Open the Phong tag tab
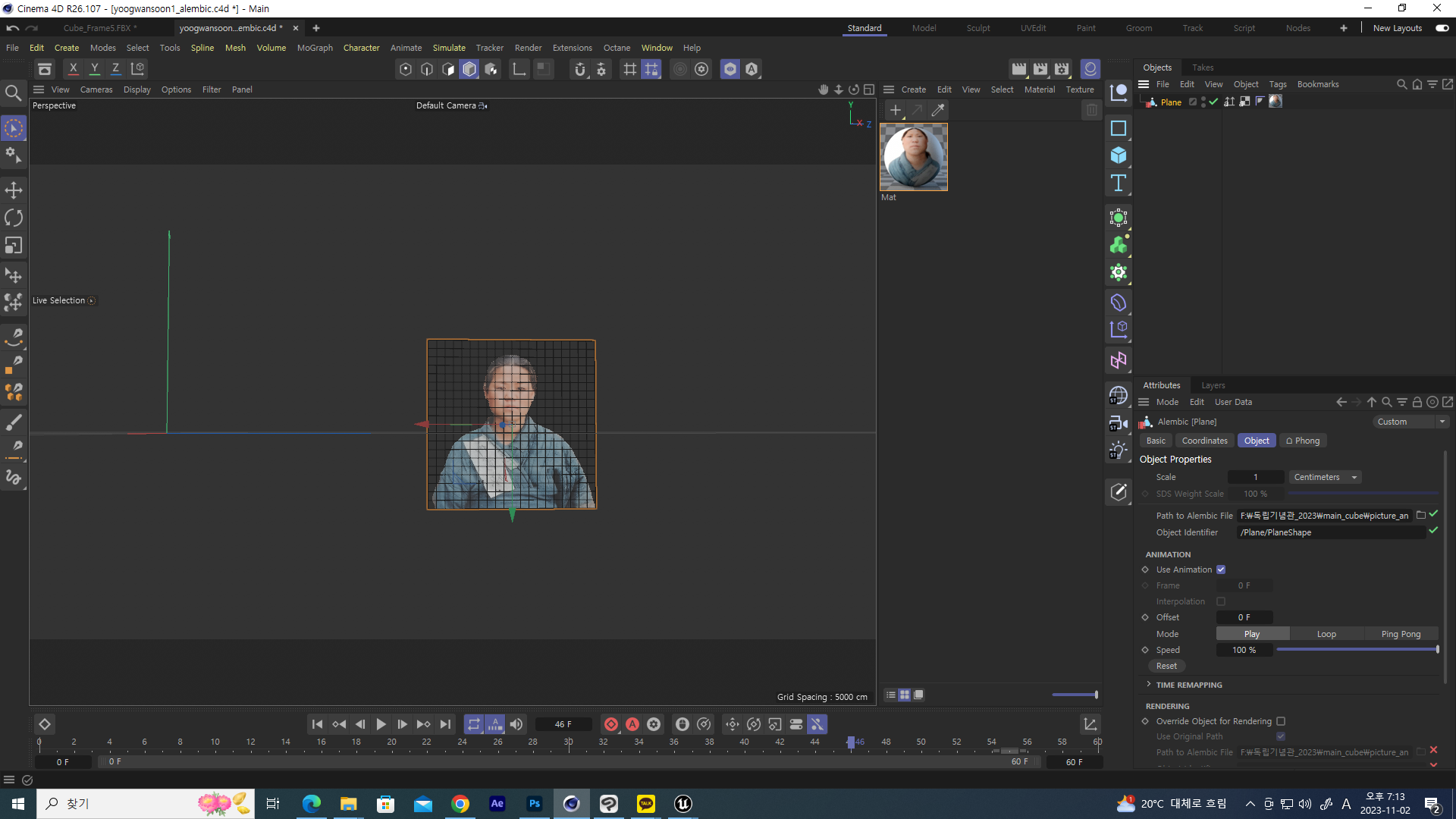Screen dimensions: 1456x819 1302,441
